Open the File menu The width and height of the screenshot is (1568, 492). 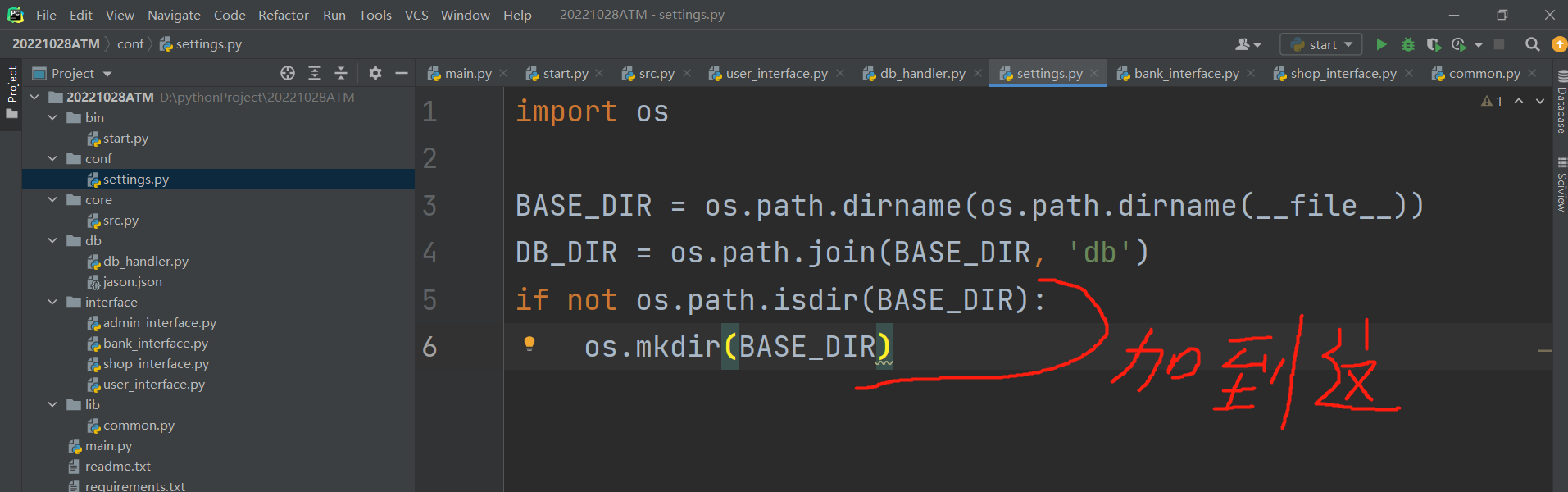click(46, 15)
